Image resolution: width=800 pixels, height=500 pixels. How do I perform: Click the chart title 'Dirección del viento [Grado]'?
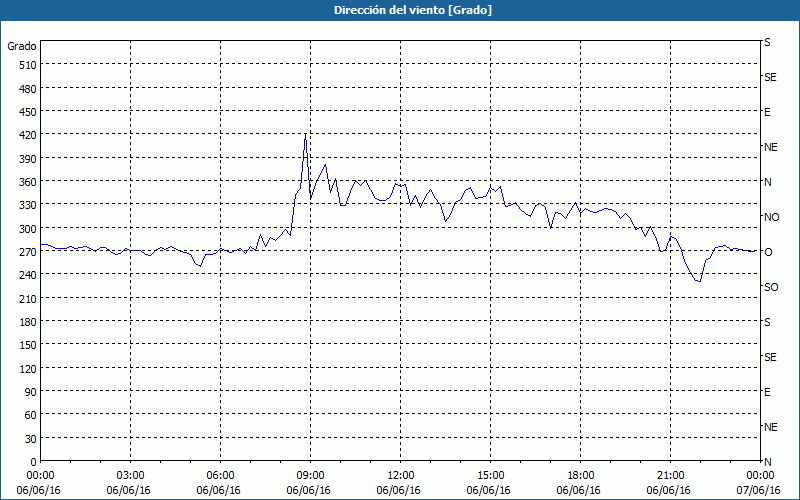(413, 10)
